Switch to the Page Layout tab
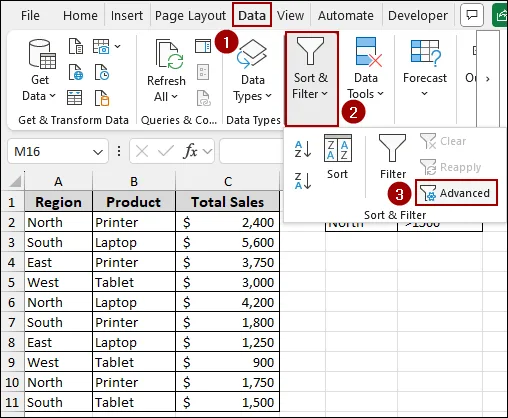The width and height of the screenshot is (508, 418). (x=190, y=15)
